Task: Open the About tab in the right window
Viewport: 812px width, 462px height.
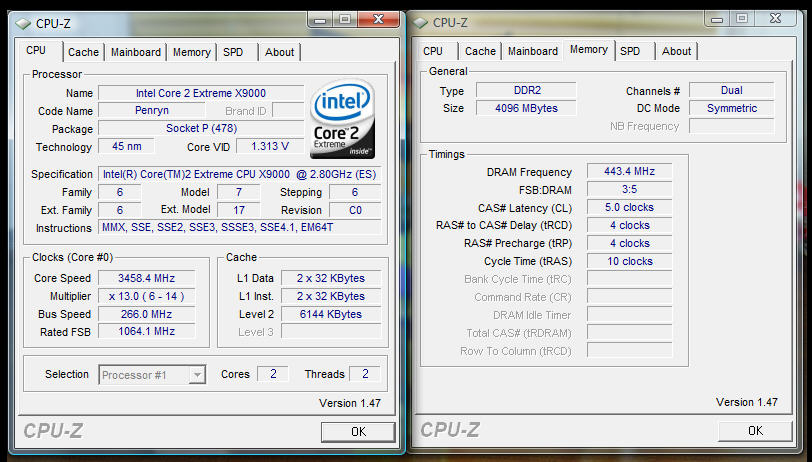Action: [x=677, y=51]
